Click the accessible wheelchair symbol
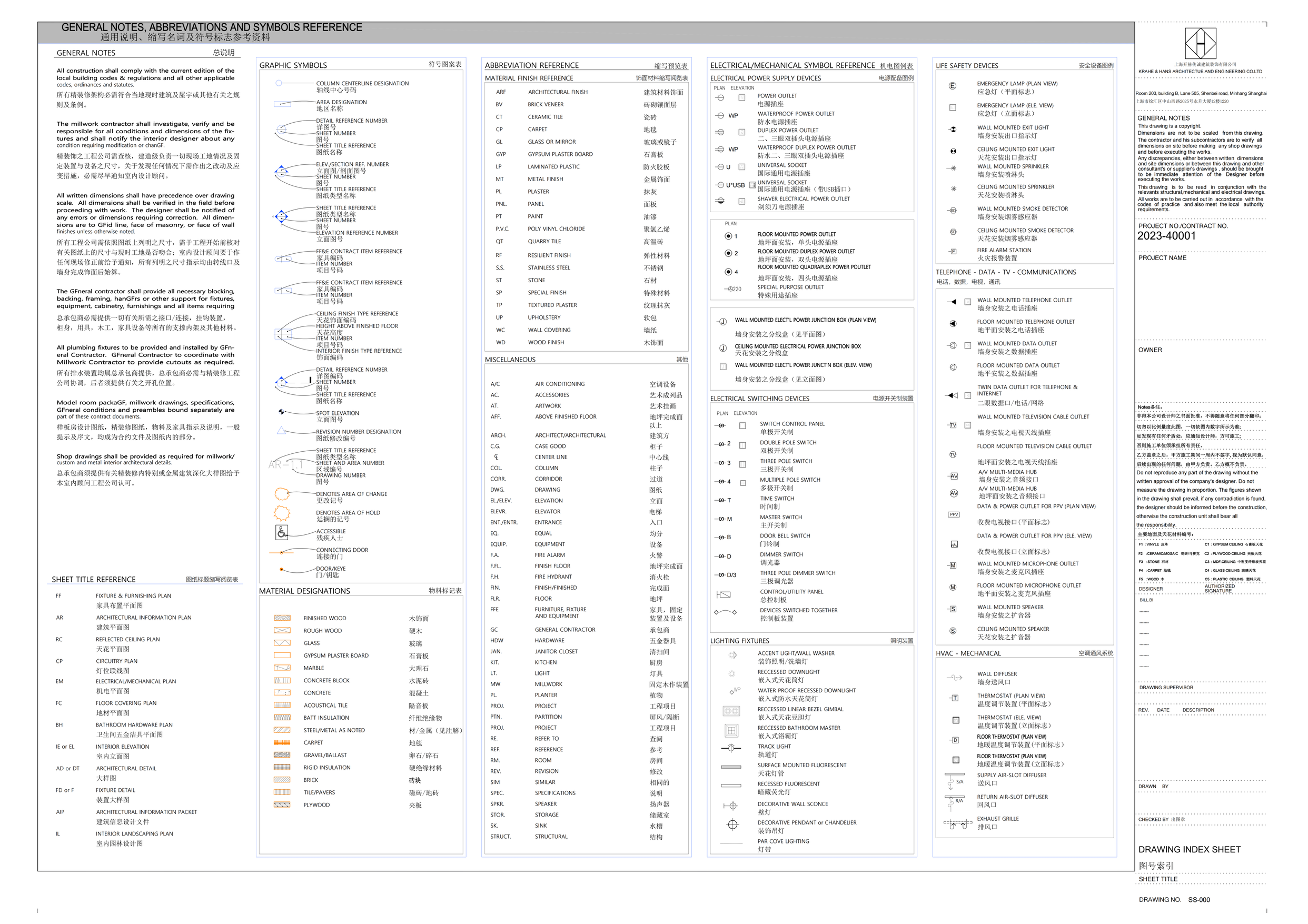Image resolution: width=1308 pixels, height=924 pixels. (281, 532)
